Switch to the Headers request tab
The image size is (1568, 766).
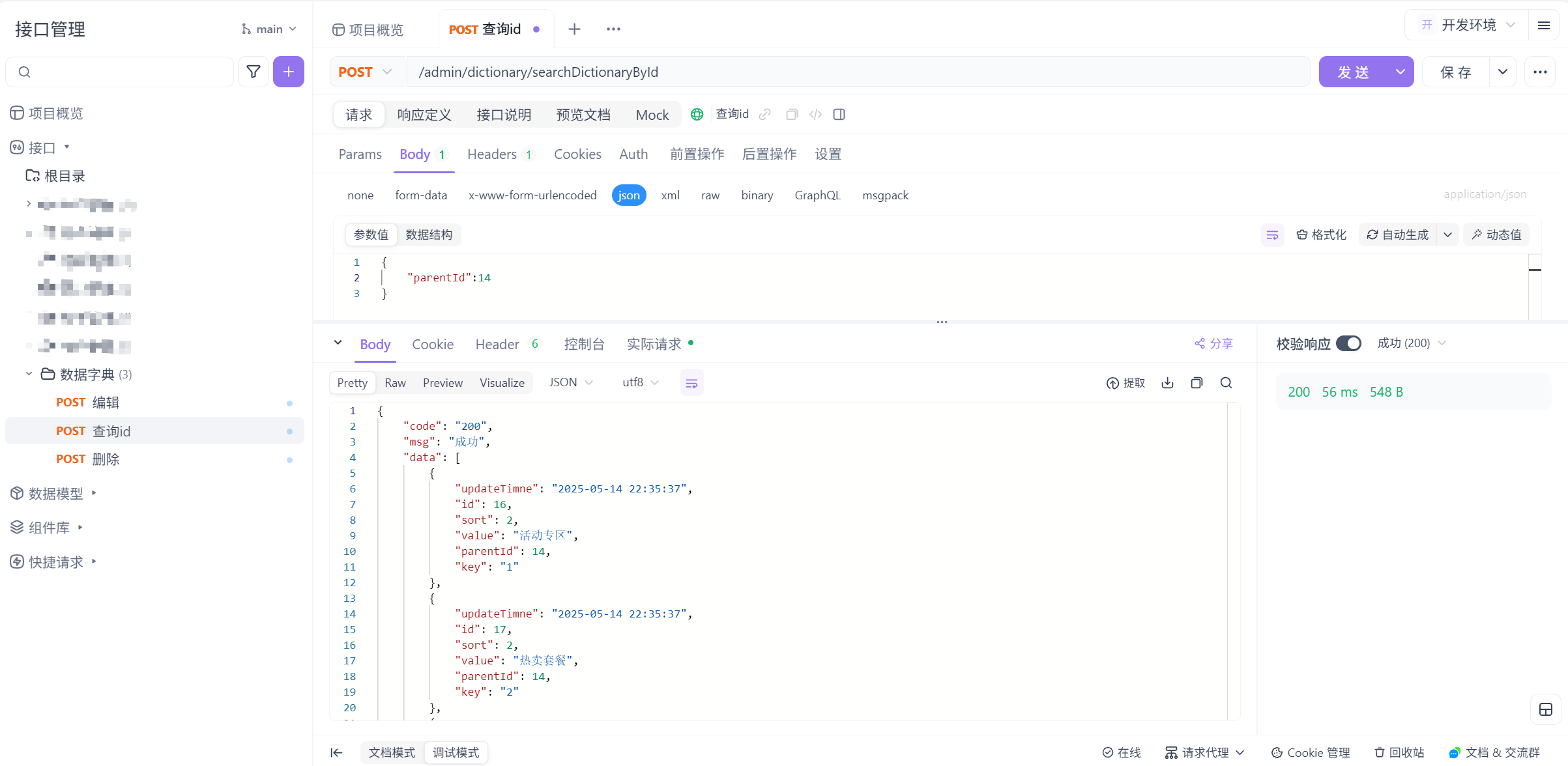click(491, 154)
